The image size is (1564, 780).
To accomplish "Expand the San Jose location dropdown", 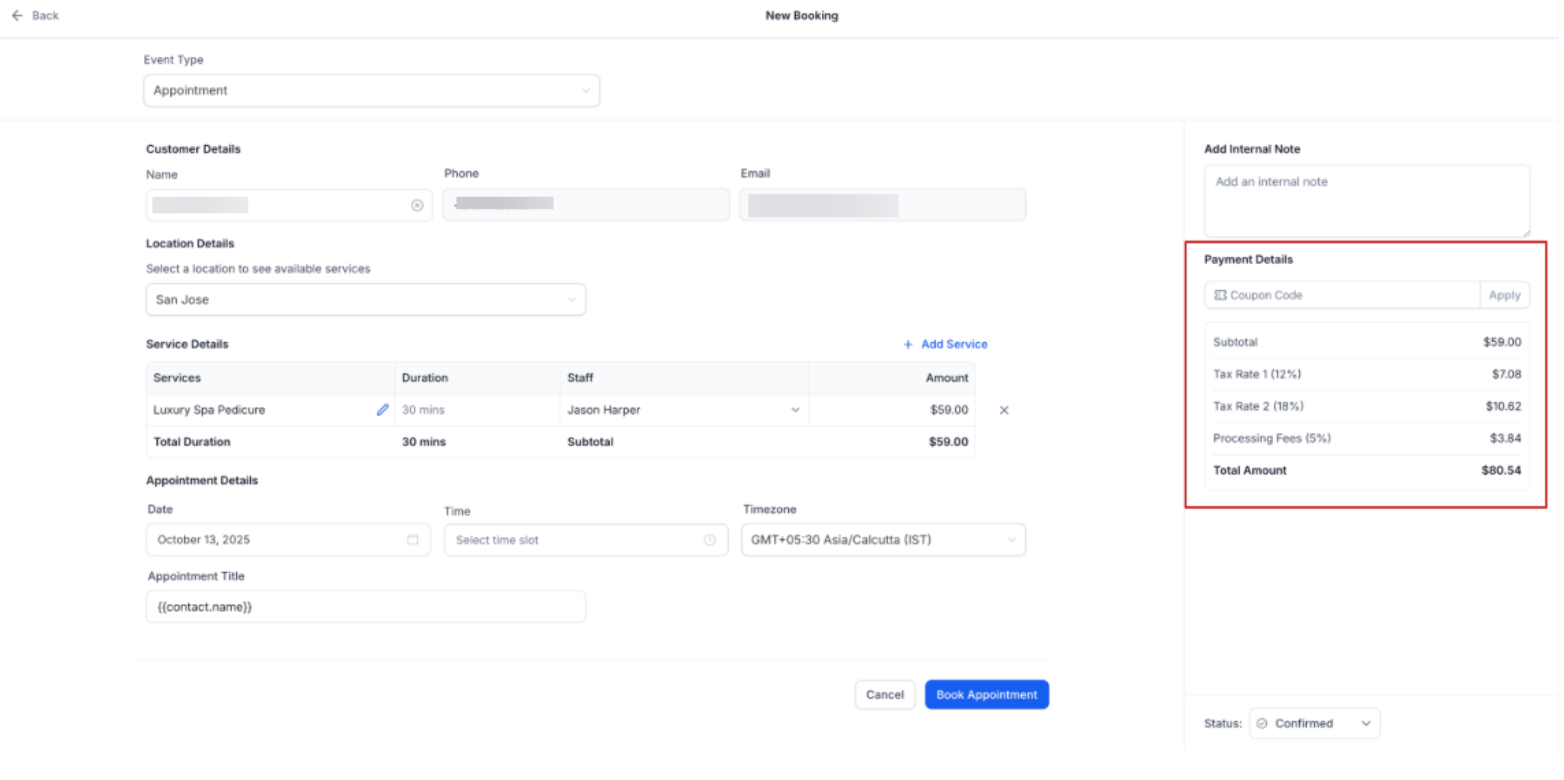I will coord(365,300).
